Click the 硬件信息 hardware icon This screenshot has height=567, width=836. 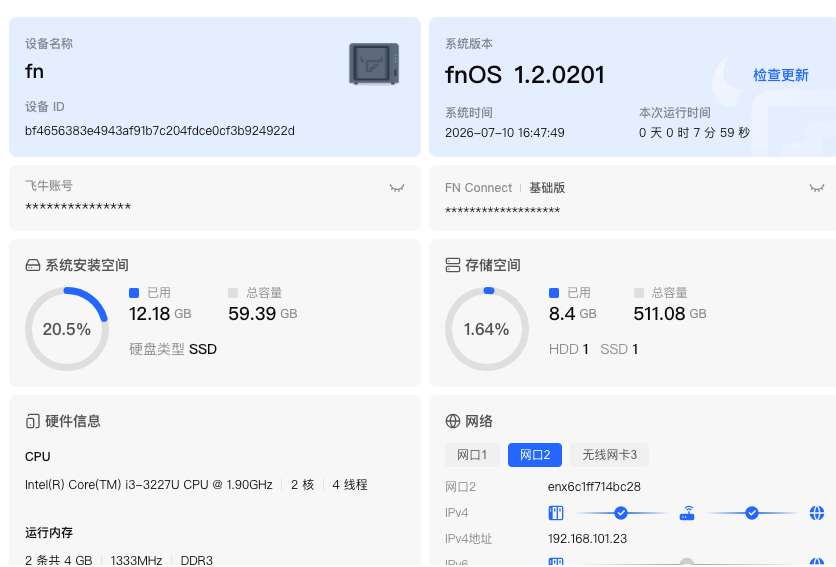click(33, 421)
